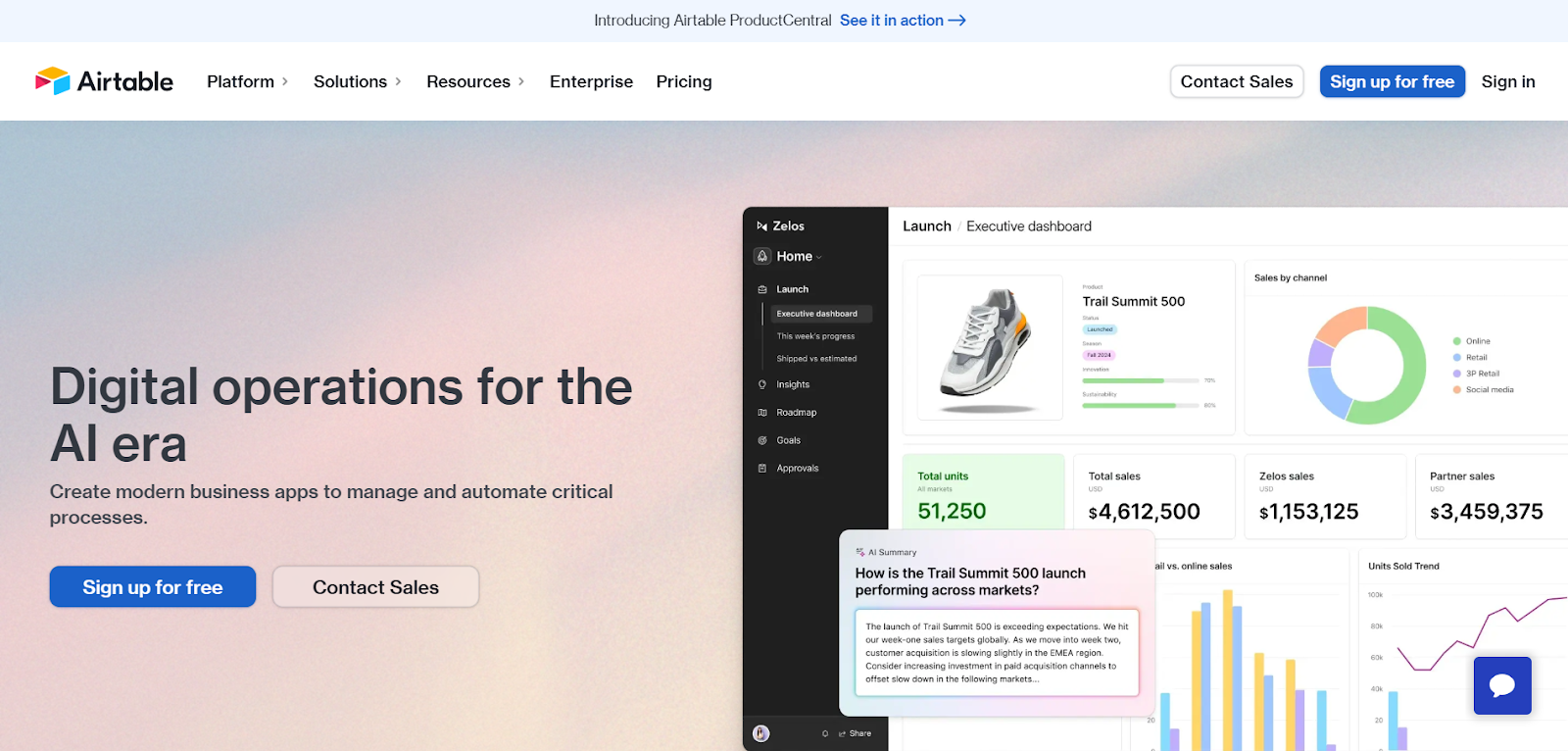This screenshot has width=1568, height=751.
Task: Click Executive dashboard breadcrumb text
Action: tap(1029, 226)
